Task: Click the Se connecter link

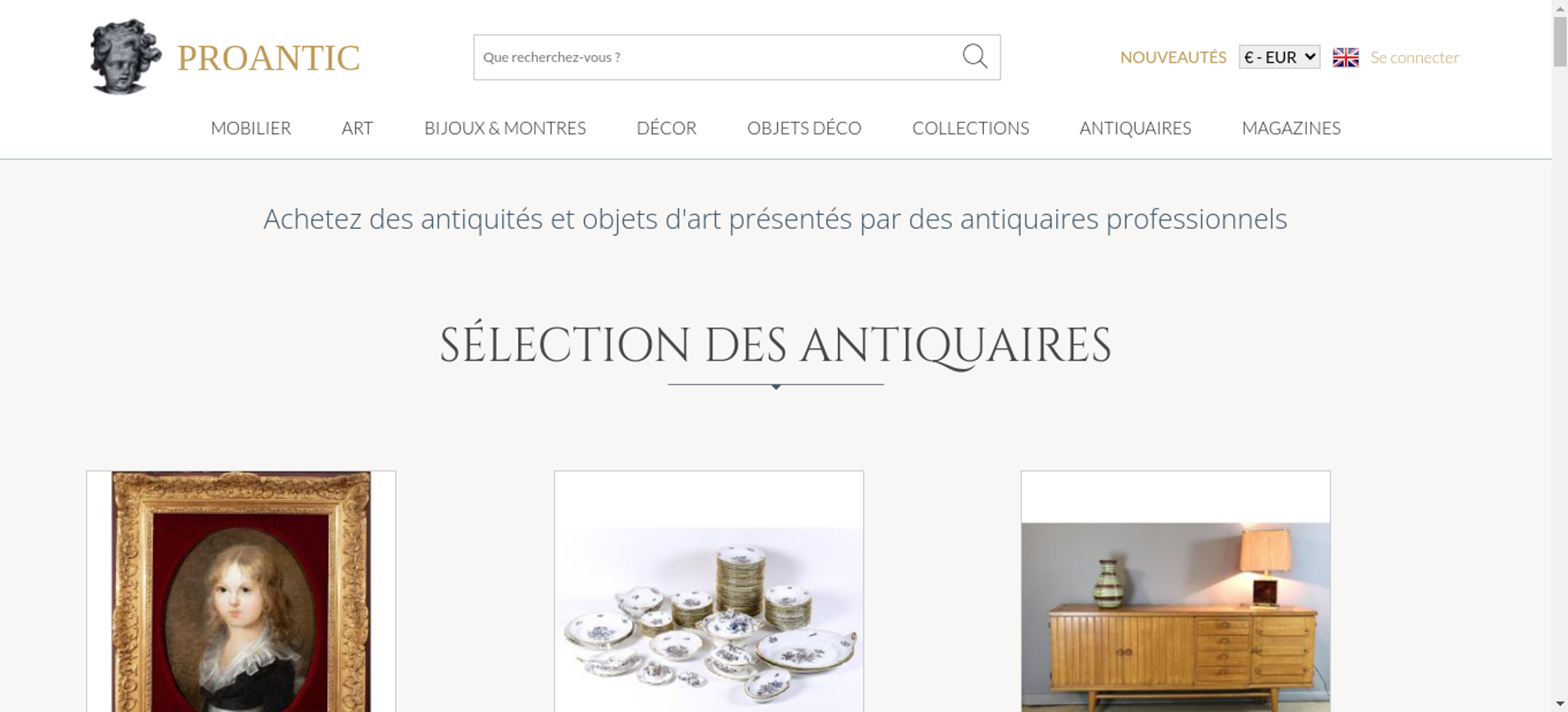Action: 1414,57
